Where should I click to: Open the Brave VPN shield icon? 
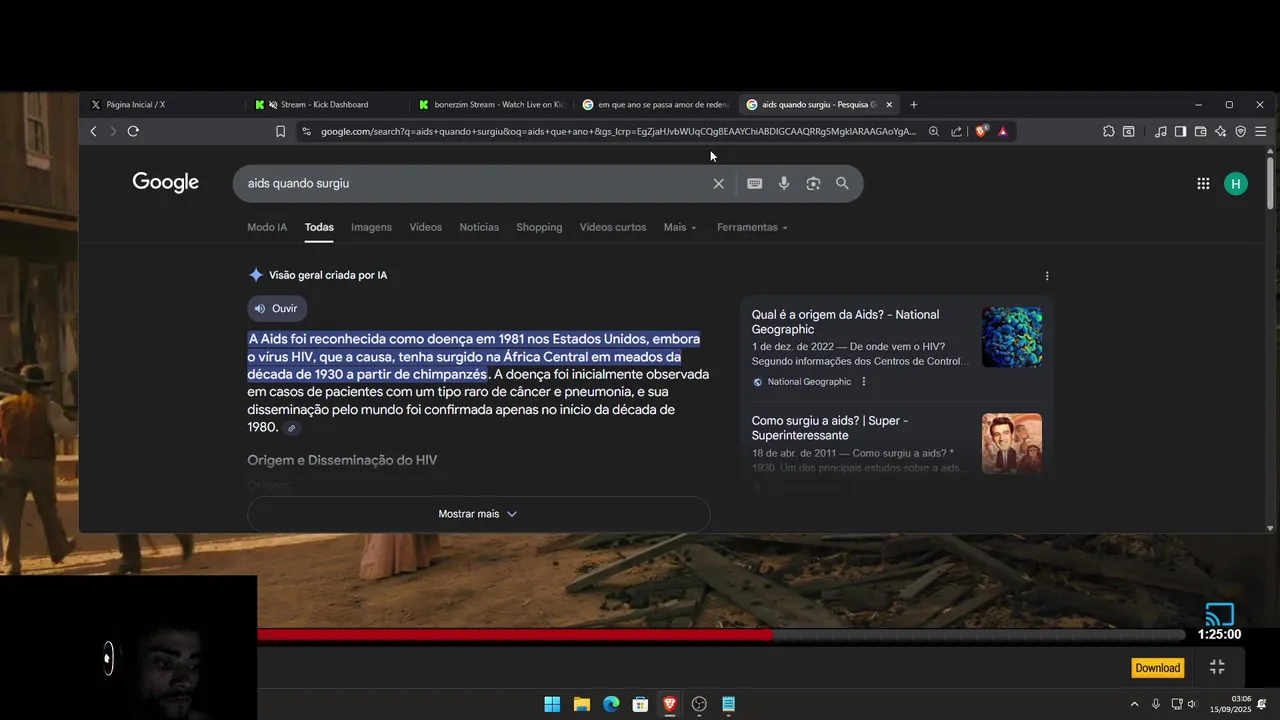1240,131
